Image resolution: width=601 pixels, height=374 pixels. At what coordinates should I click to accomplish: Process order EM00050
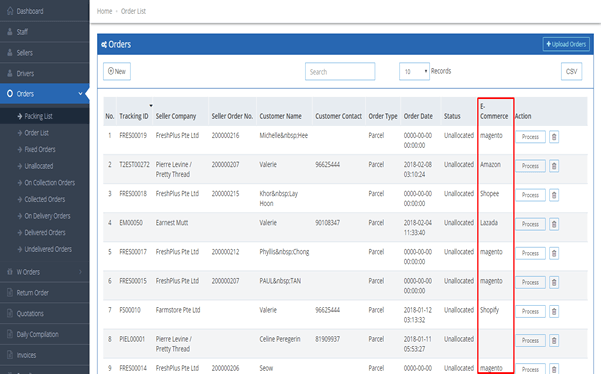(x=530, y=224)
